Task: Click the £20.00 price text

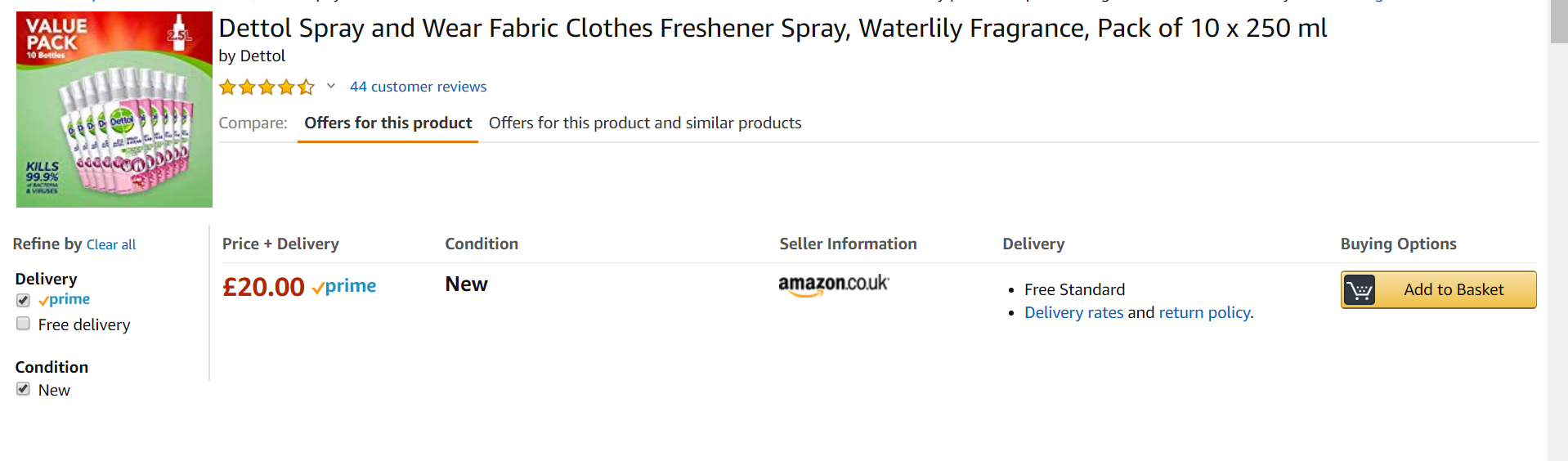Action: click(263, 287)
